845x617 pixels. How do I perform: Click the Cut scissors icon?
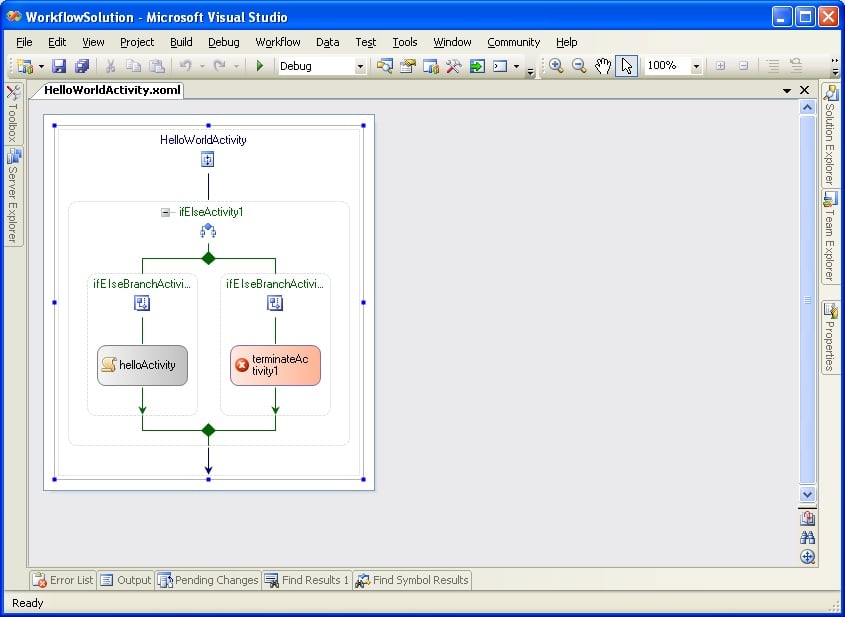[x=110, y=66]
